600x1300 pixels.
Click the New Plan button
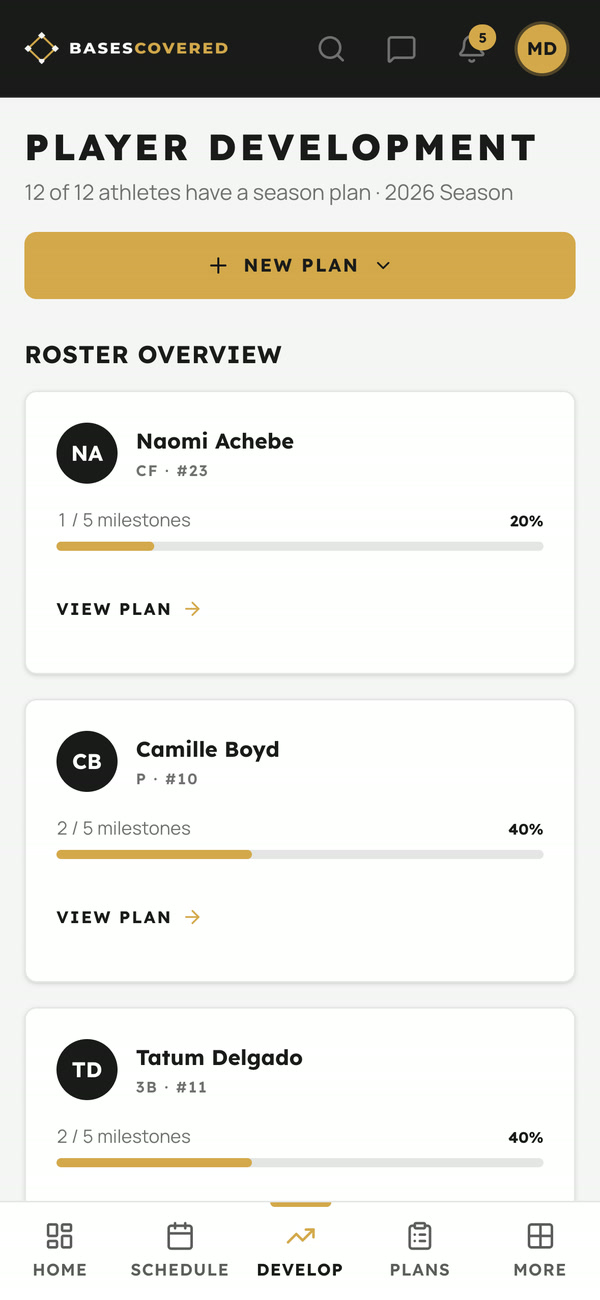(x=300, y=265)
